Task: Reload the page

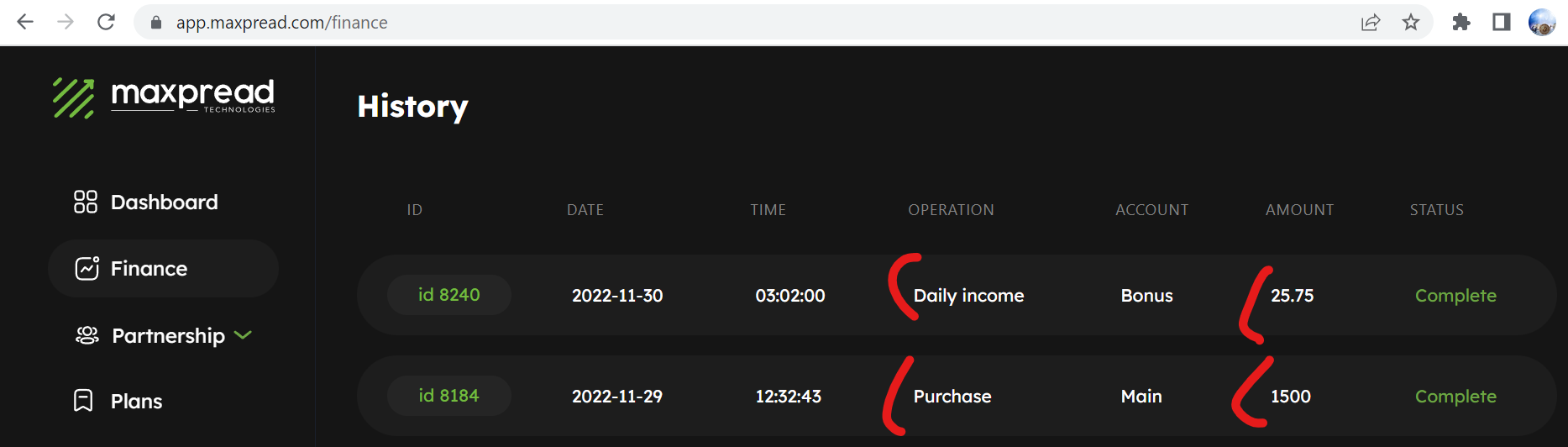Action: pyautogui.click(x=106, y=23)
